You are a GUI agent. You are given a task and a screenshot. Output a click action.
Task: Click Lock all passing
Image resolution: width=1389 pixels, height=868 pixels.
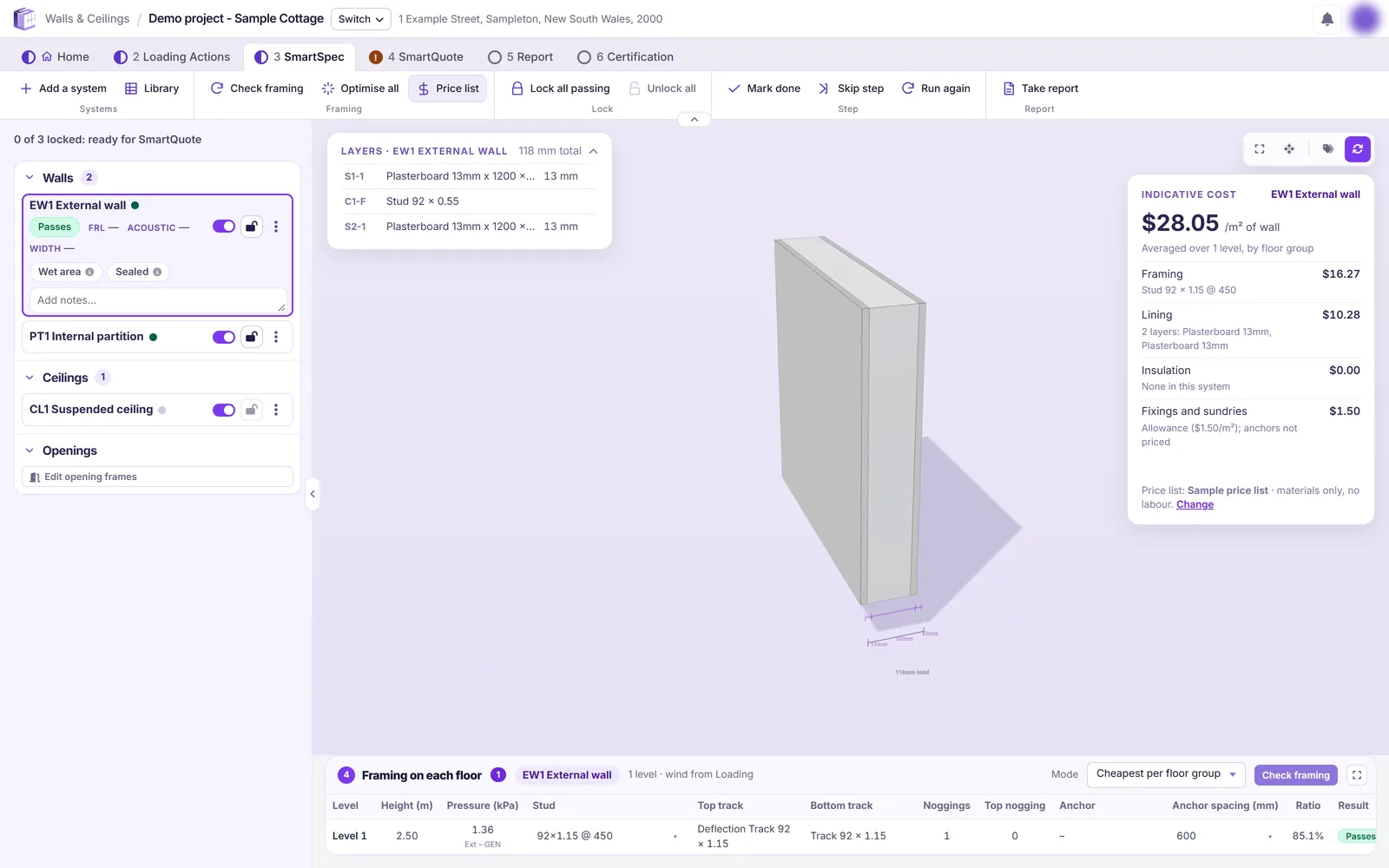coord(561,89)
